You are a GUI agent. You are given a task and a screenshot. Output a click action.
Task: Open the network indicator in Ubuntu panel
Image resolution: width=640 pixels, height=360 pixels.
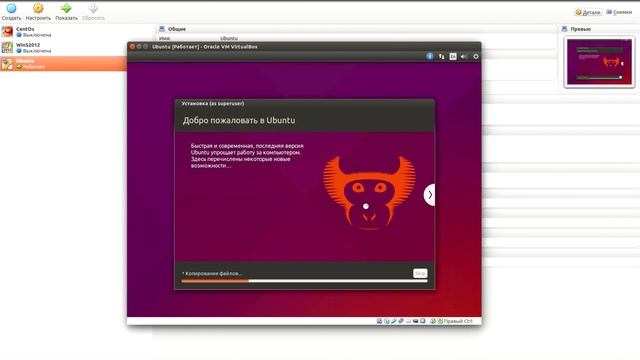[x=441, y=56]
